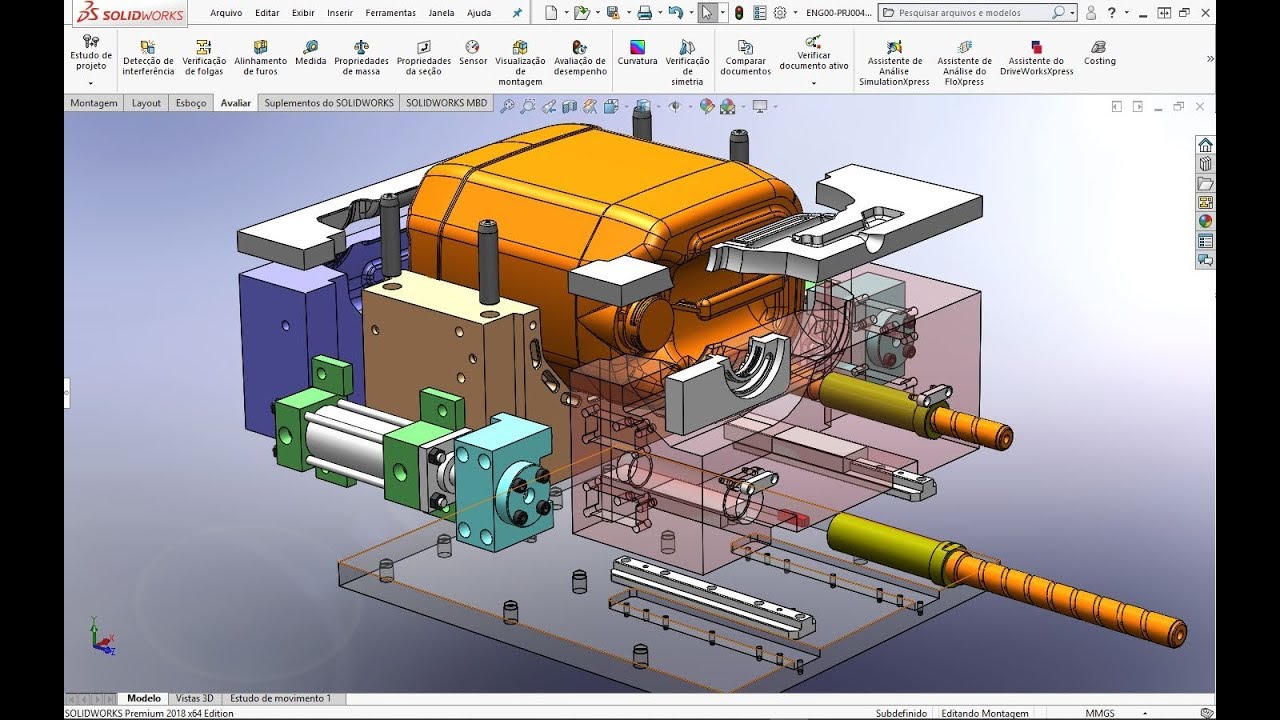Switch to Montagem tab

[94, 103]
